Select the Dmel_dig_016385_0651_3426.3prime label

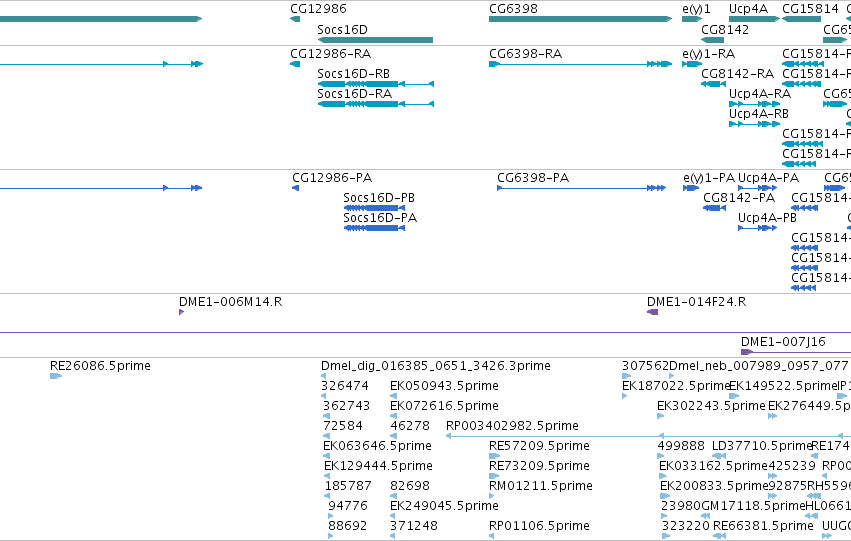(436, 366)
